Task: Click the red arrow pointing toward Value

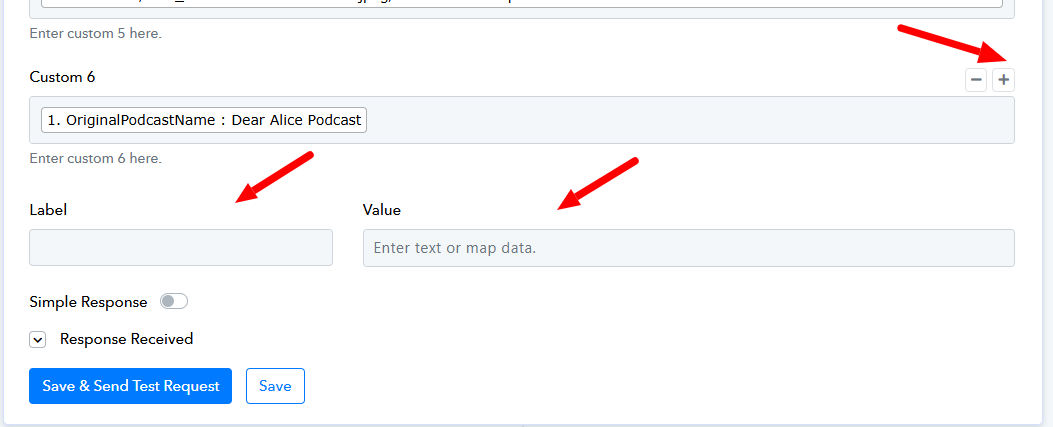Action: (x=598, y=183)
